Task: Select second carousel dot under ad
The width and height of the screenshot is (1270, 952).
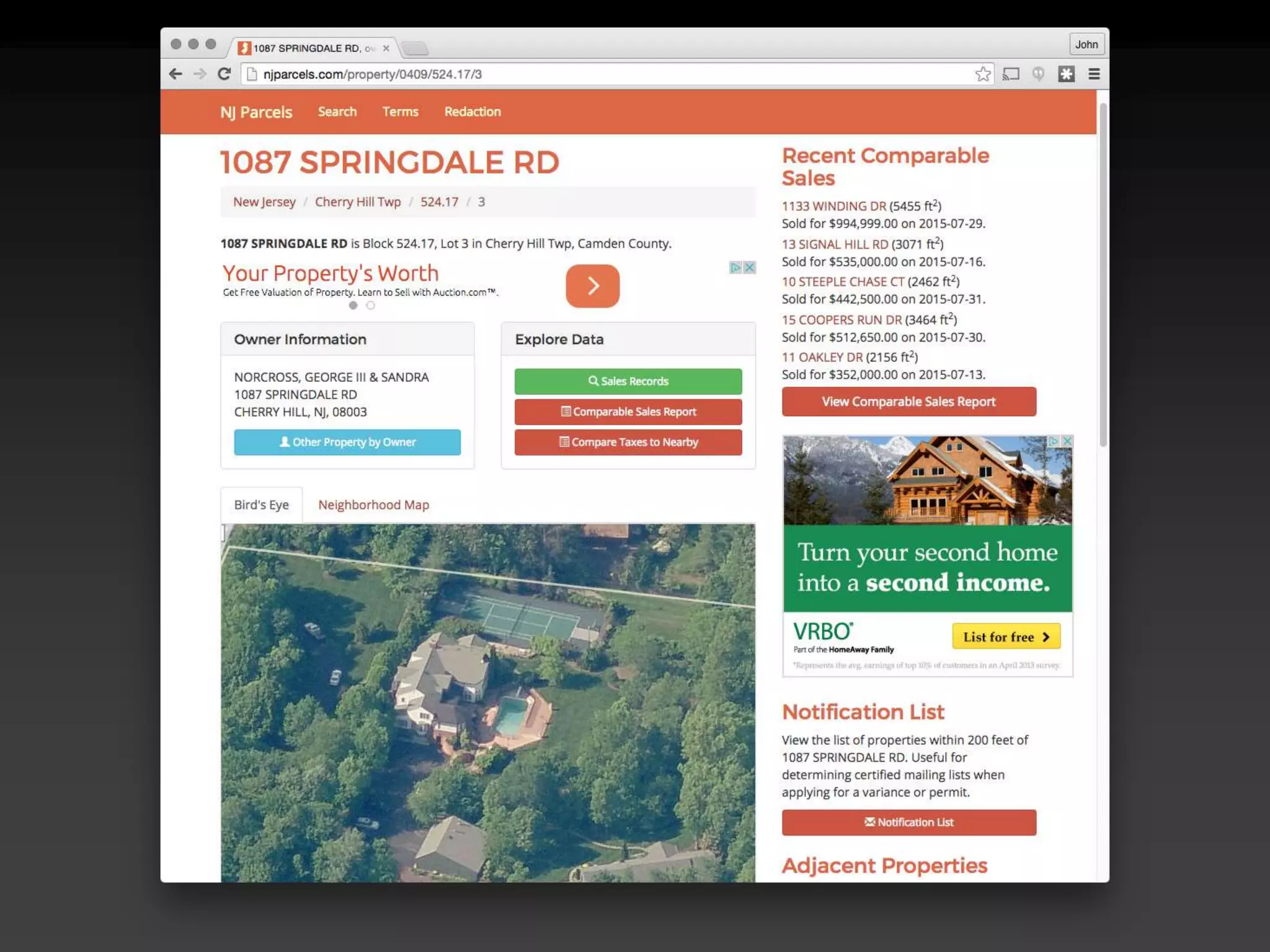Action: click(370, 306)
